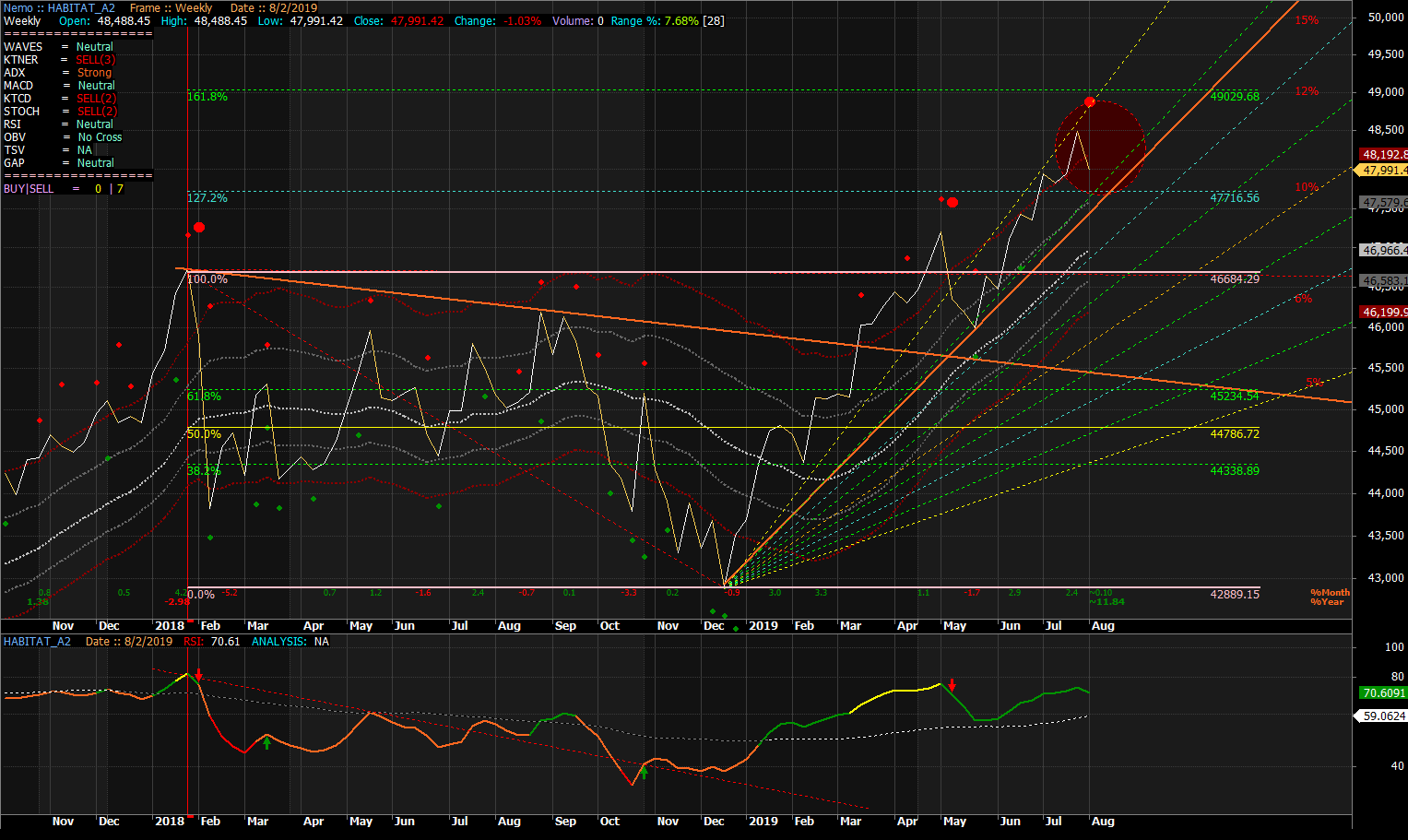Screen dimensions: 1408x840
Task: Click the large red dot above the January 2018 peak
Action: point(198,227)
